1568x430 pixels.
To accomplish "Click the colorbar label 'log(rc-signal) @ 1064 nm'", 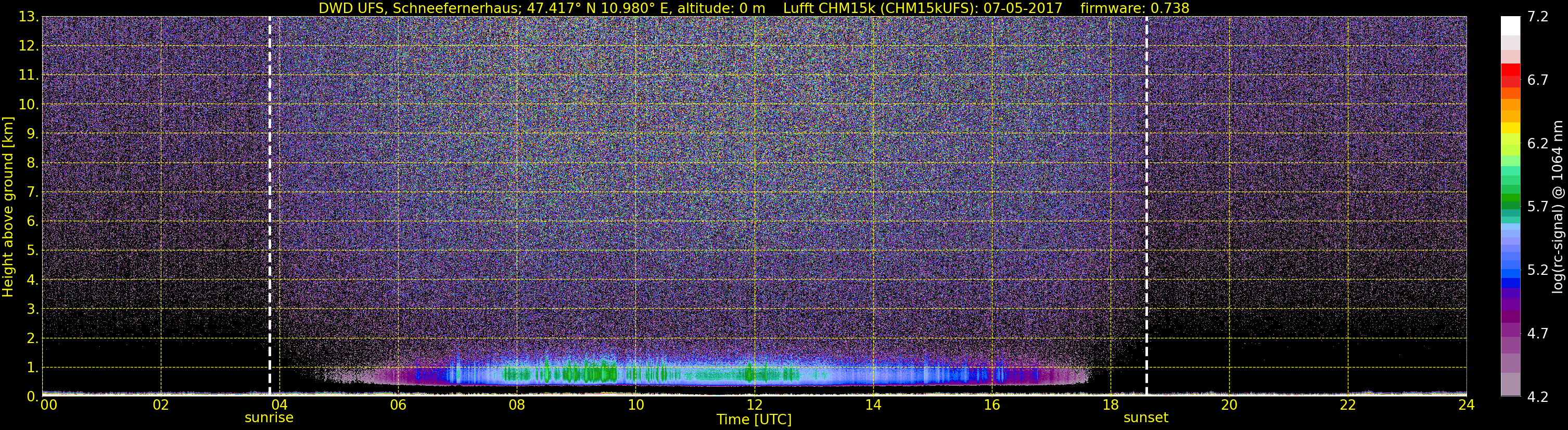I will coord(1557,207).
